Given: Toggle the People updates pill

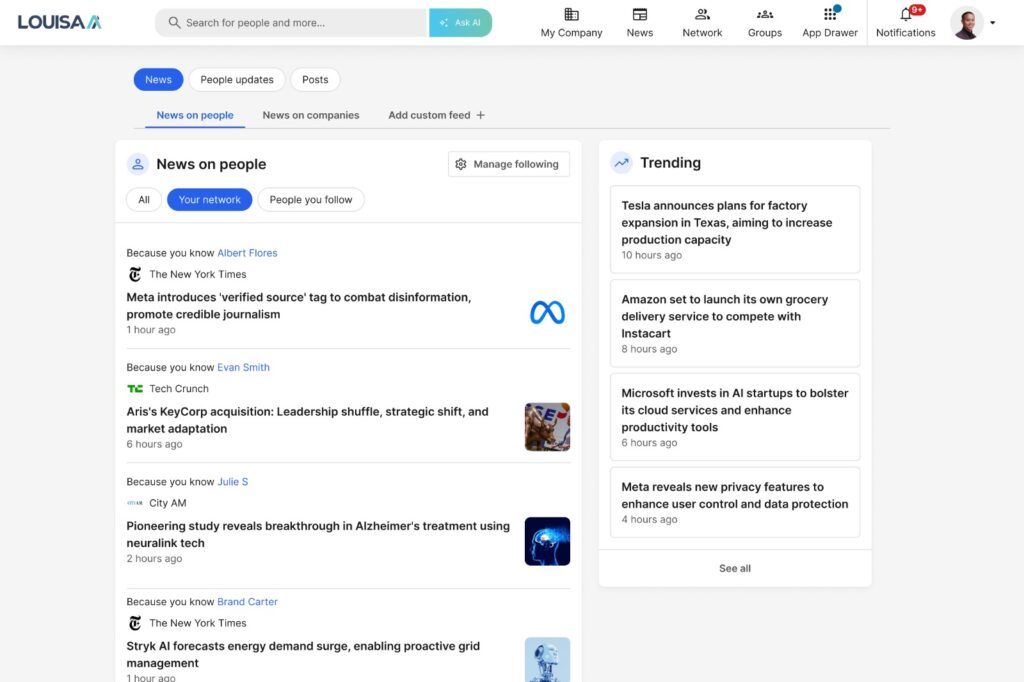Looking at the screenshot, I should 237,80.
